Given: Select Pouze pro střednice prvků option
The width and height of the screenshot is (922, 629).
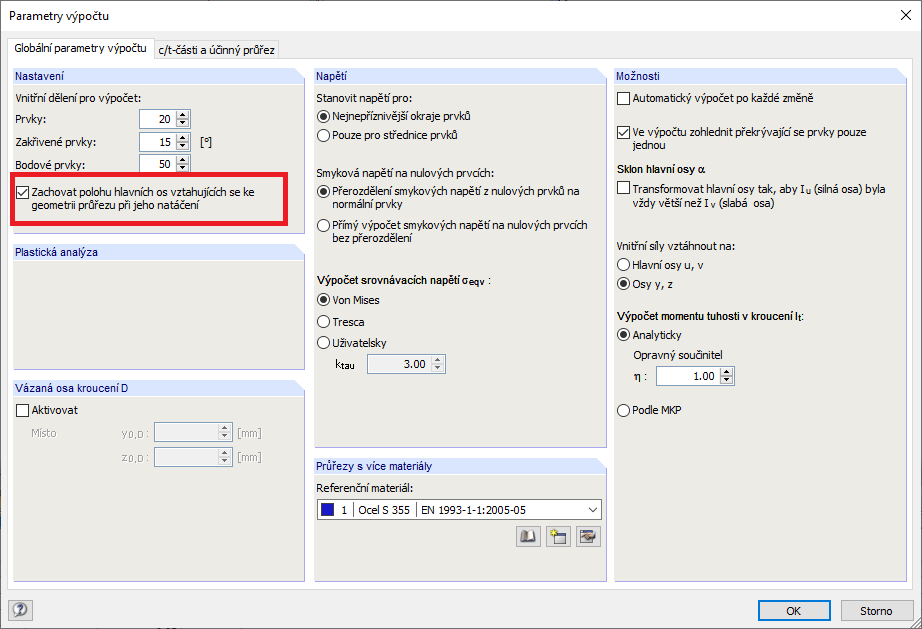Looking at the screenshot, I should pos(323,135).
